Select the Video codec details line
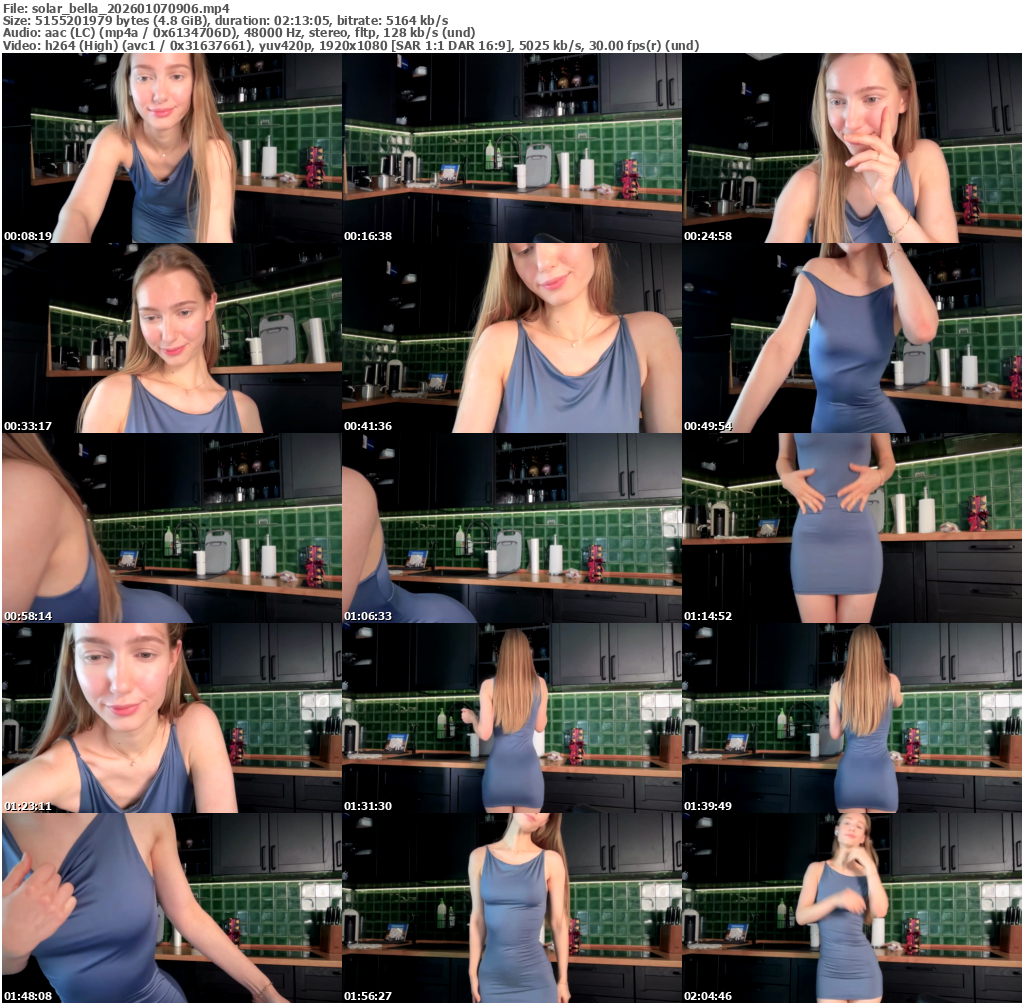 350,45
